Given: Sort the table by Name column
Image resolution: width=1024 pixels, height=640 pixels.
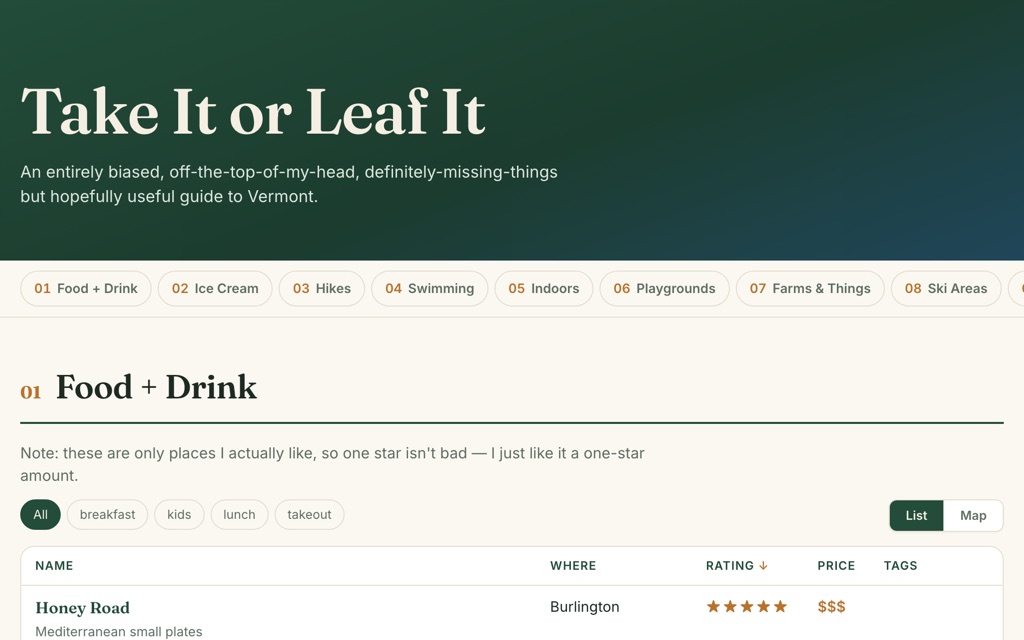Looking at the screenshot, I should click(x=54, y=566).
